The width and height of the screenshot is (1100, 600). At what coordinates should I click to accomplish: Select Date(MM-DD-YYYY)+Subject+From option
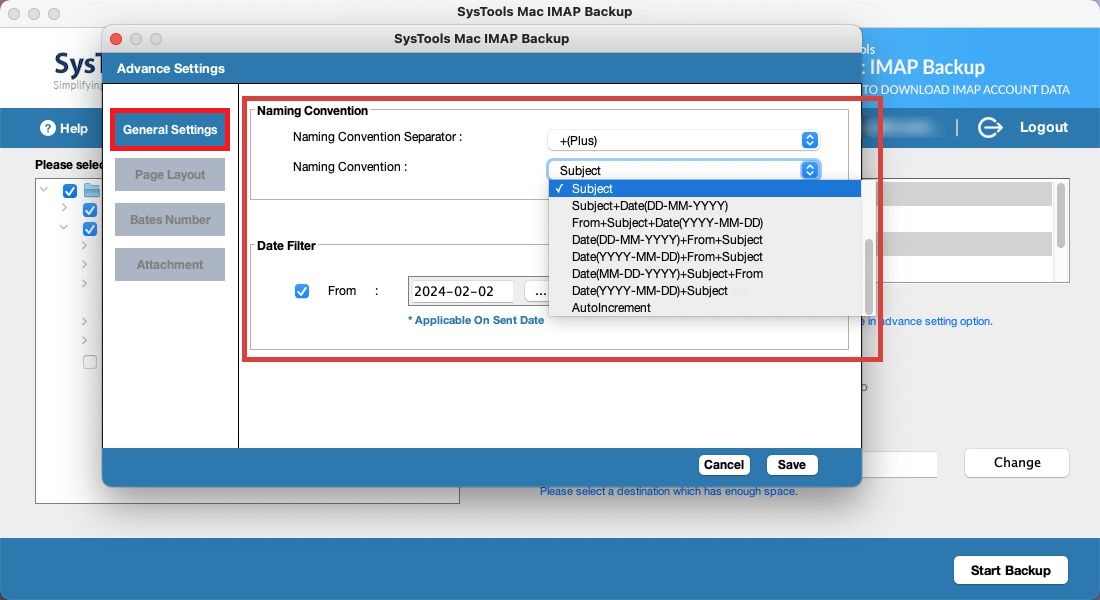[704, 274]
